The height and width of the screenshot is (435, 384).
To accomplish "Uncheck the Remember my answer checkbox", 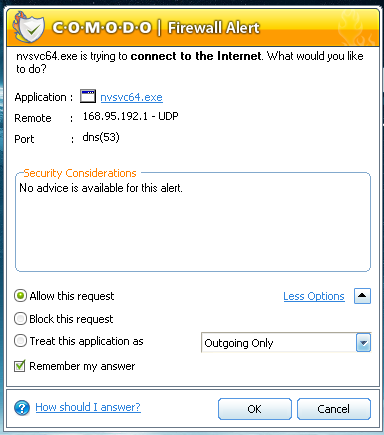I will coord(20,366).
